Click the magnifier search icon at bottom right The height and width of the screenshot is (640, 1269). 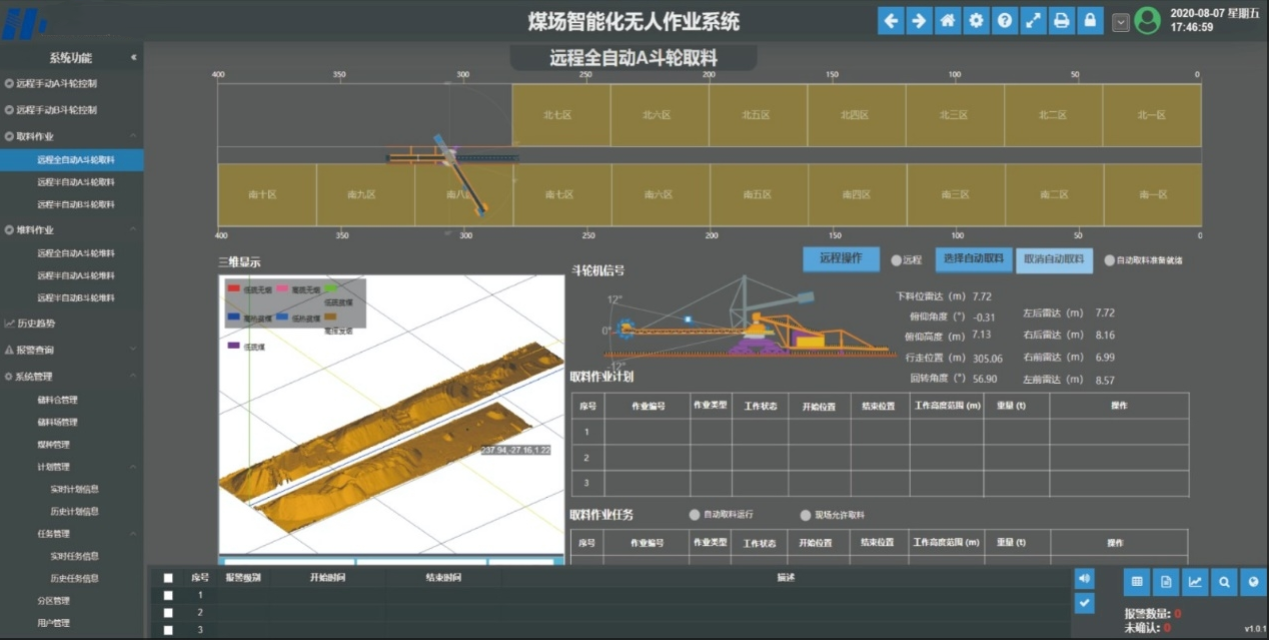pyautogui.click(x=1223, y=582)
